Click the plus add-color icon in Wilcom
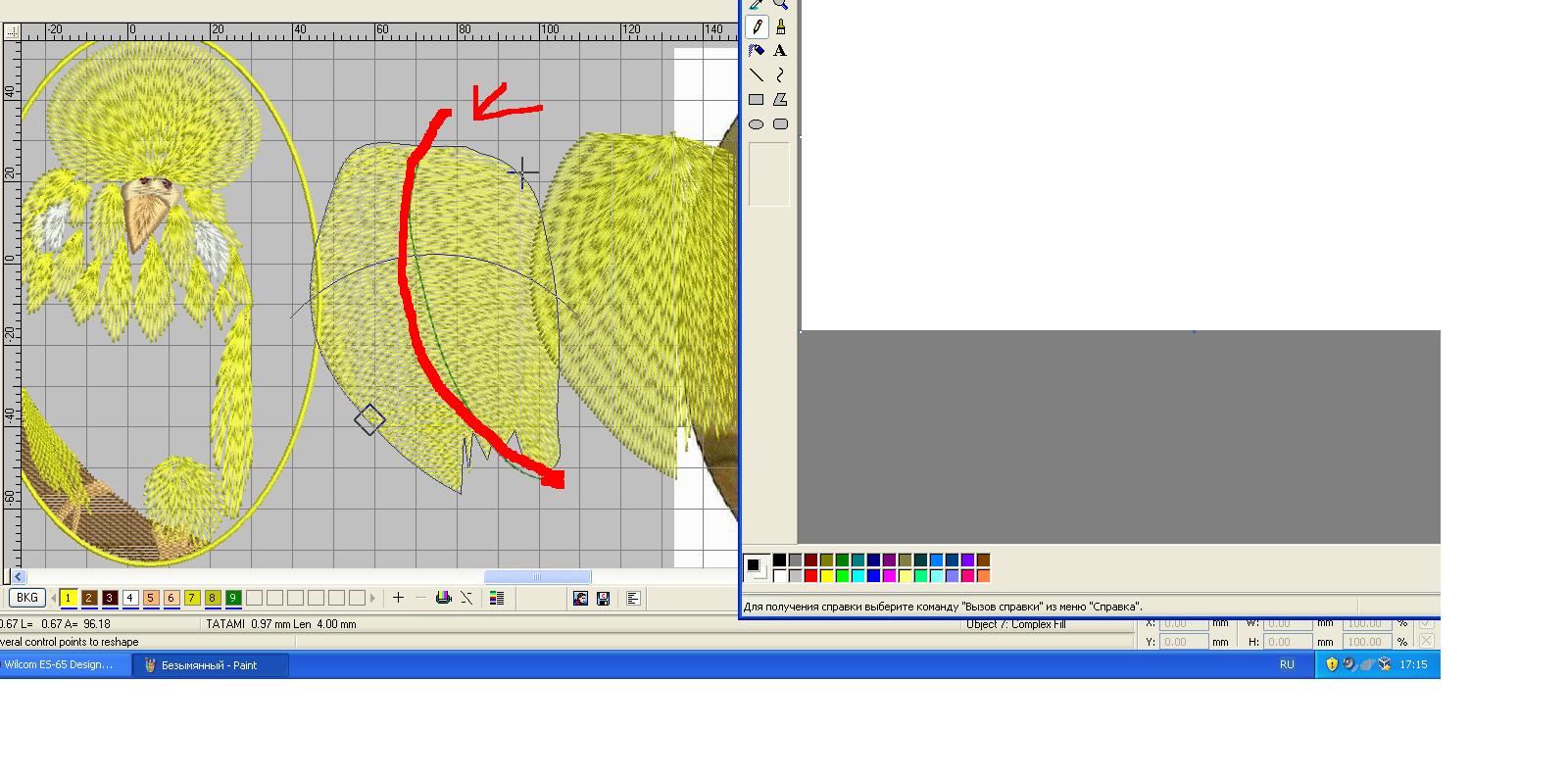The height and width of the screenshot is (779, 1568). pos(398,598)
